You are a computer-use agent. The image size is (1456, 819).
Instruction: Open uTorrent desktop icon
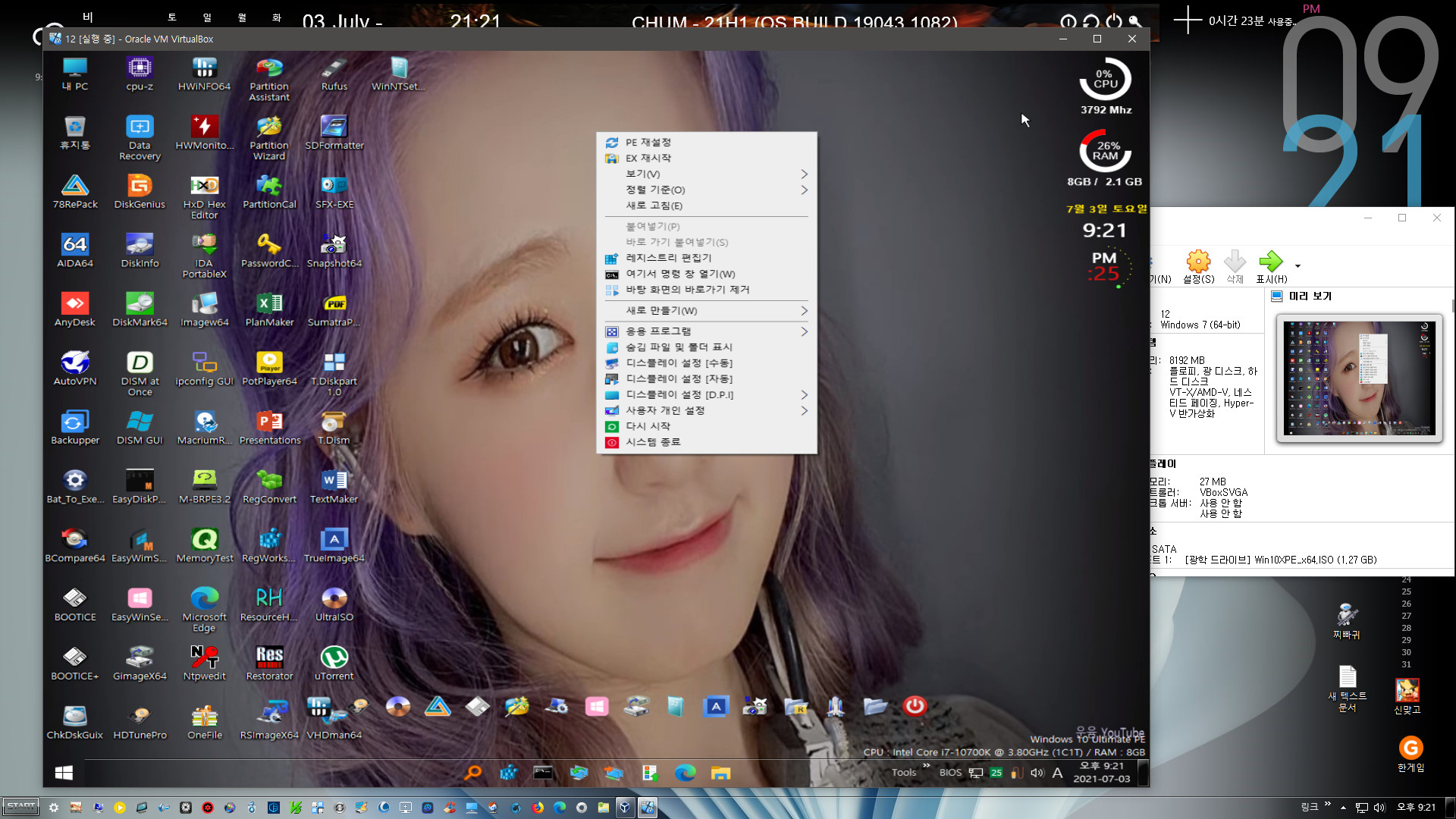334,663
